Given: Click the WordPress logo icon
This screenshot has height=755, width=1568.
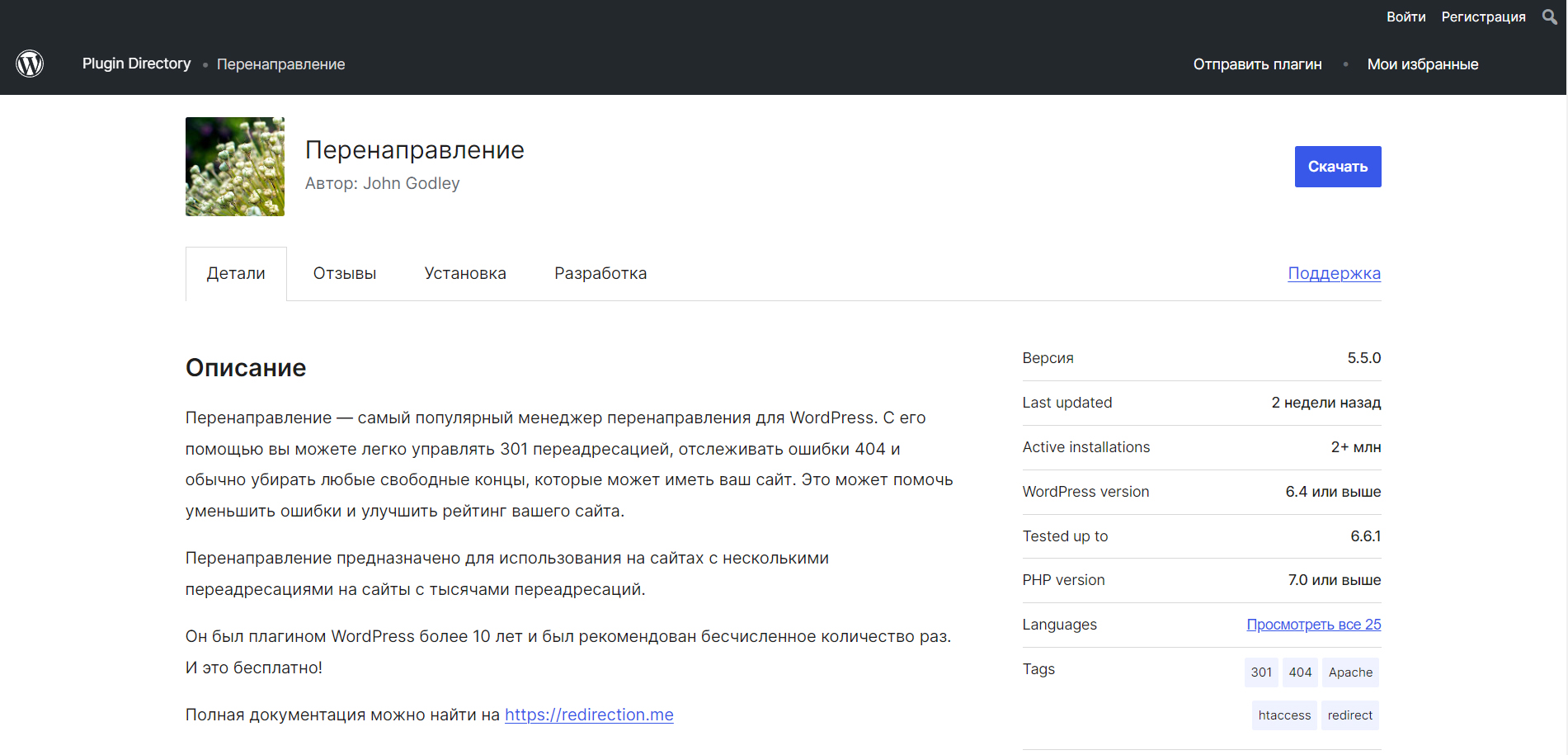Looking at the screenshot, I should [30, 64].
